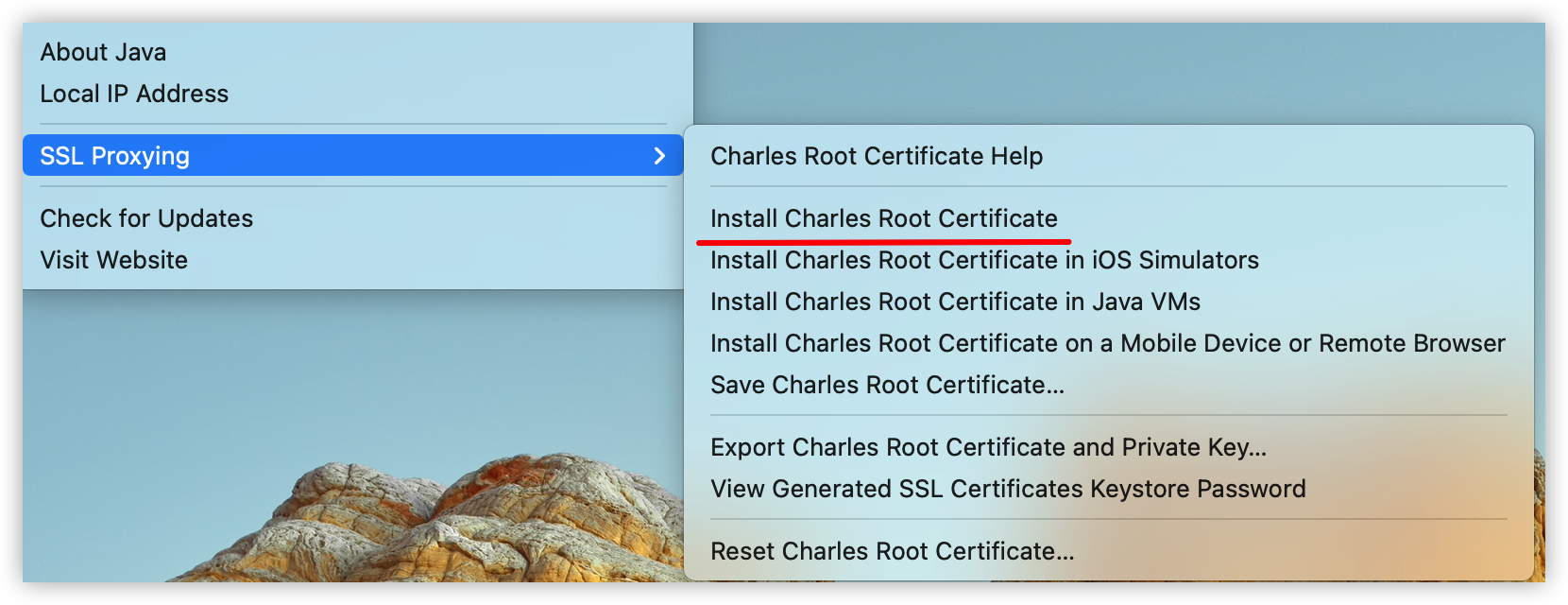1568x605 pixels.
Task: Install certificate on Mobile Device or Remote Browser
Action: (1108, 343)
